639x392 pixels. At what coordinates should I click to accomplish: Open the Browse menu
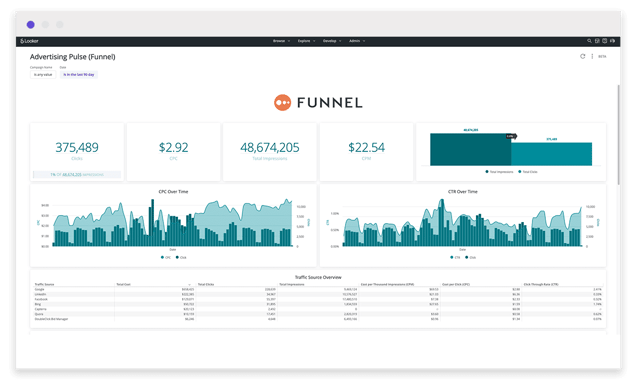(279, 41)
